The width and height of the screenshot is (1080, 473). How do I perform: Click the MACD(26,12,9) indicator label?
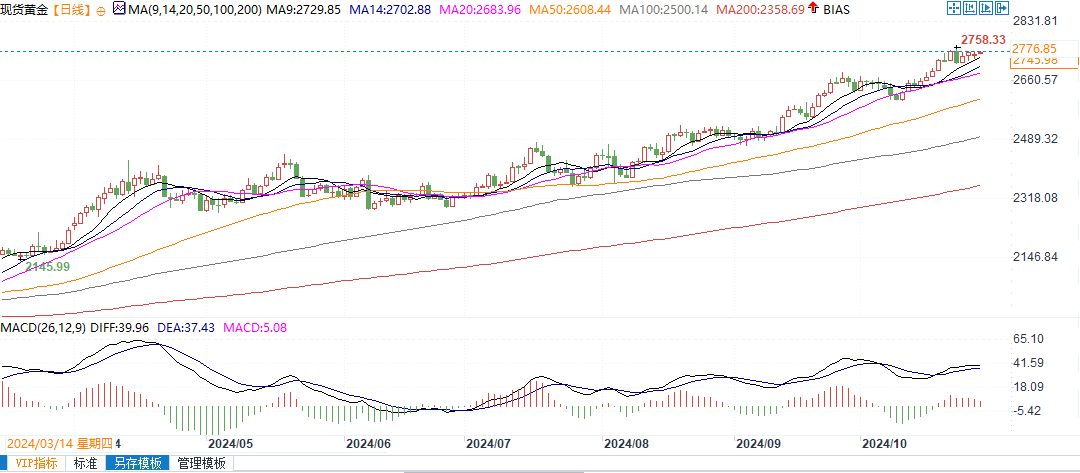pos(43,327)
